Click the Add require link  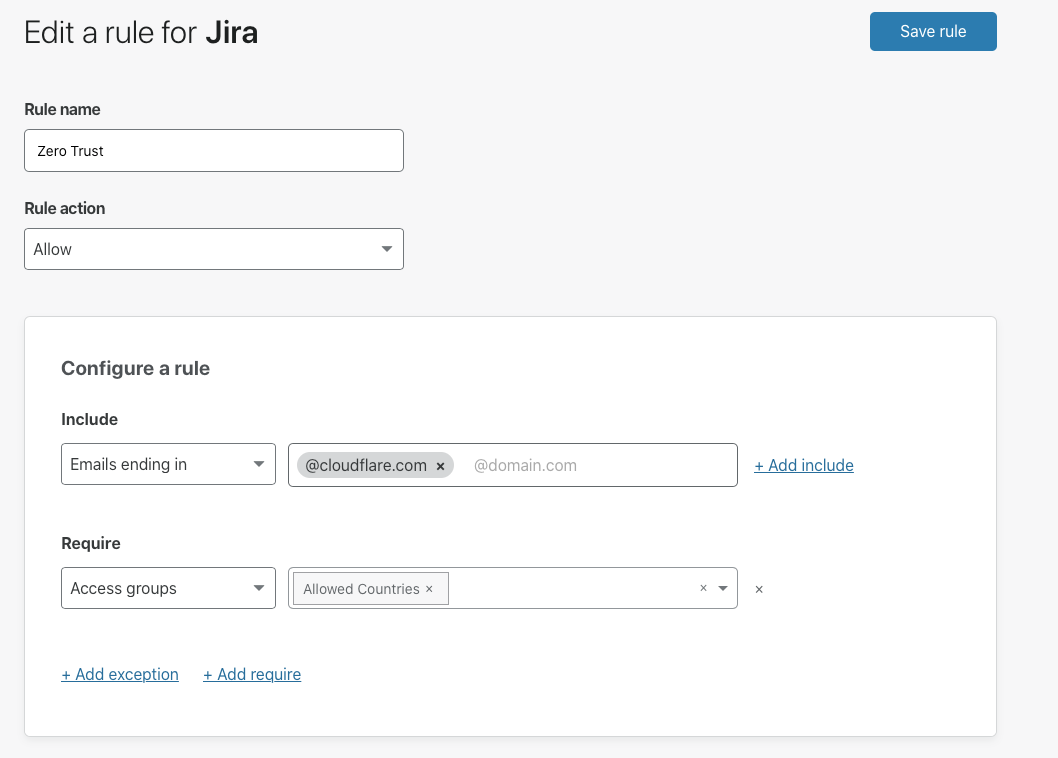click(x=252, y=674)
